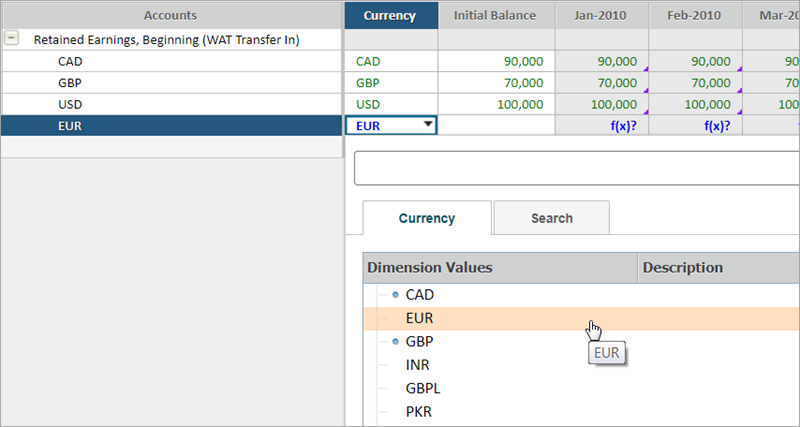Click USD Jan-2010 value 100,000
This screenshot has width=800, height=427.
[x=602, y=104]
